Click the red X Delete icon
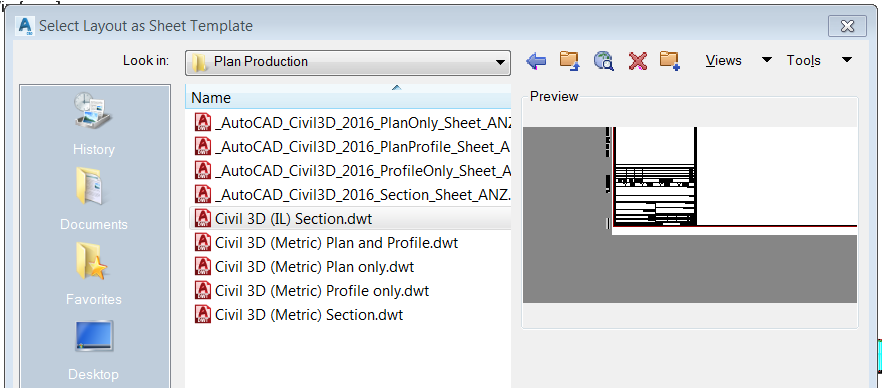This screenshot has height=388, width=882. point(637,61)
